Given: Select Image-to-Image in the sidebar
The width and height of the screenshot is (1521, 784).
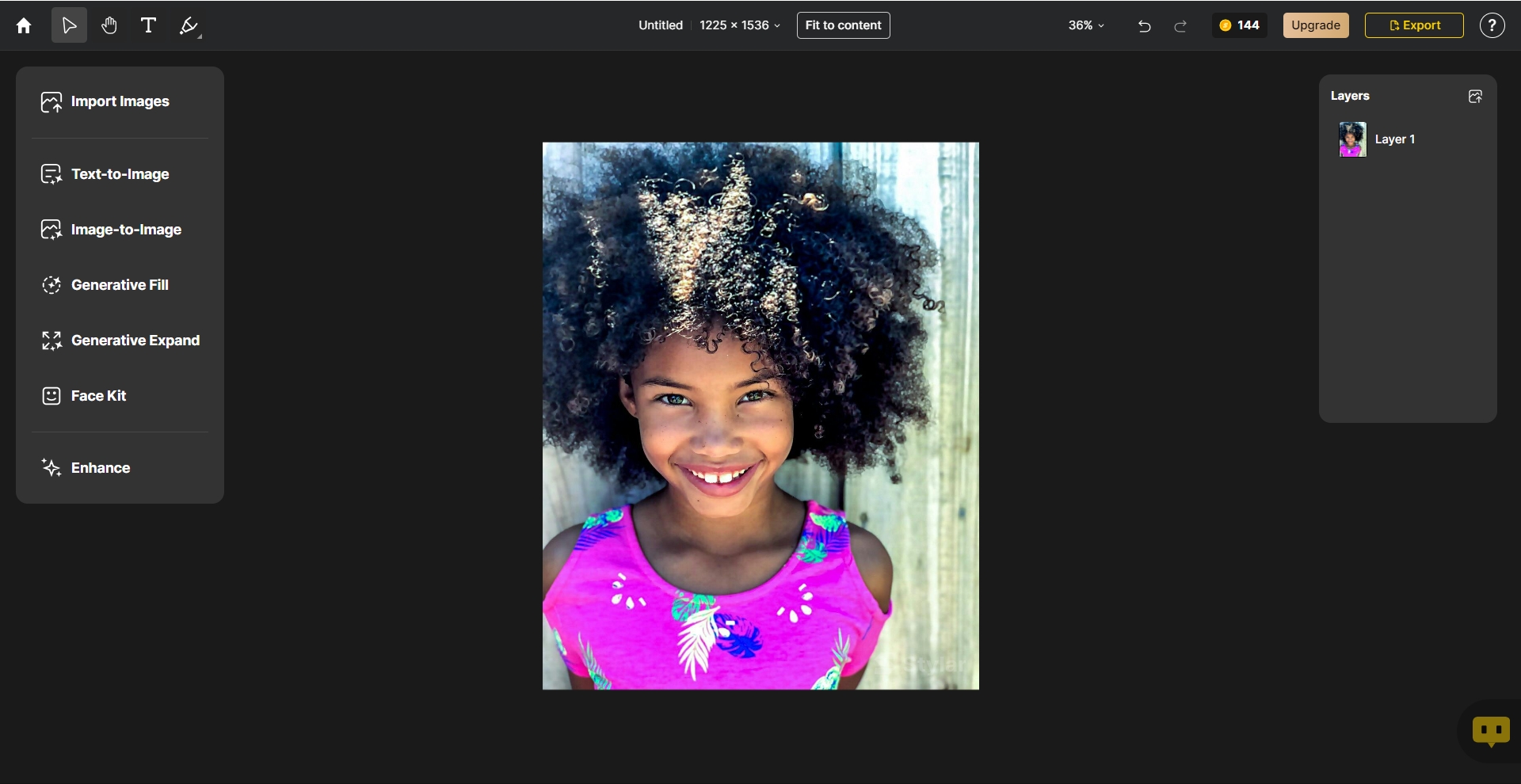Looking at the screenshot, I should [125, 230].
